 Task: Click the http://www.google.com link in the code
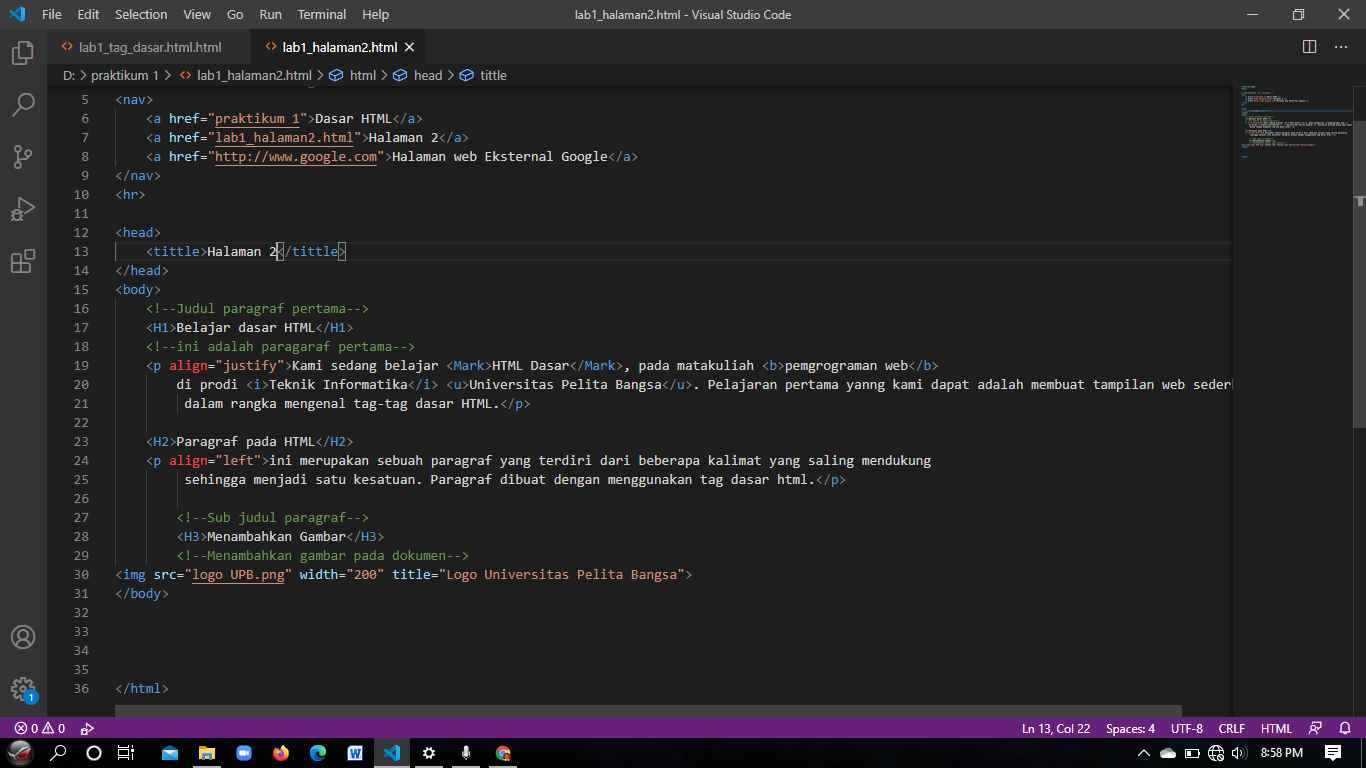click(295, 156)
